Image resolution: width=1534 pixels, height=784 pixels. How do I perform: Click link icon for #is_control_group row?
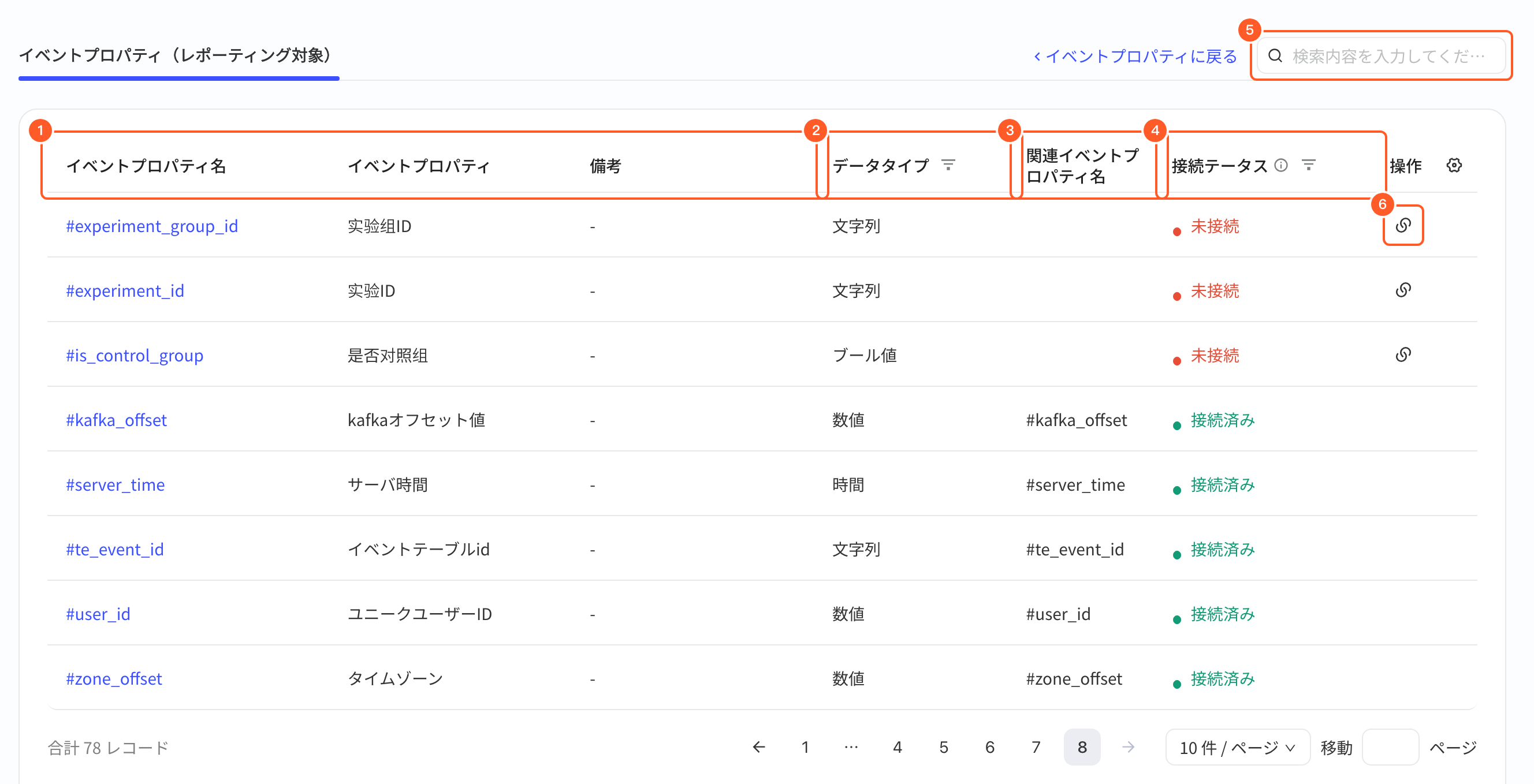click(x=1403, y=355)
